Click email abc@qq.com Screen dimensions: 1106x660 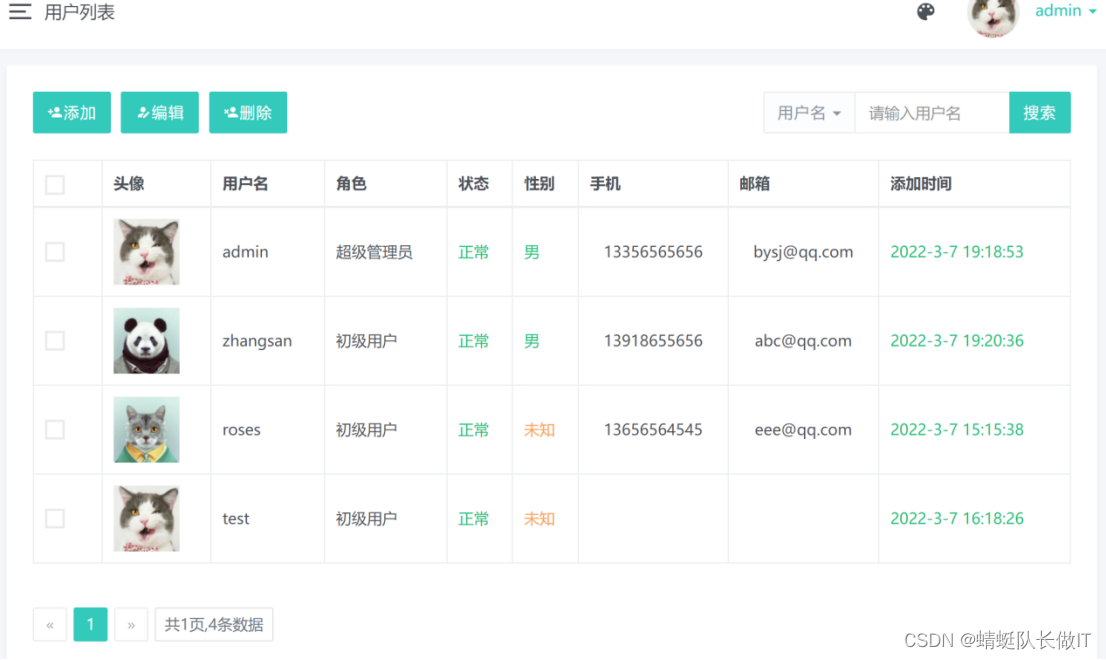pyautogui.click(x=803, y=341)
